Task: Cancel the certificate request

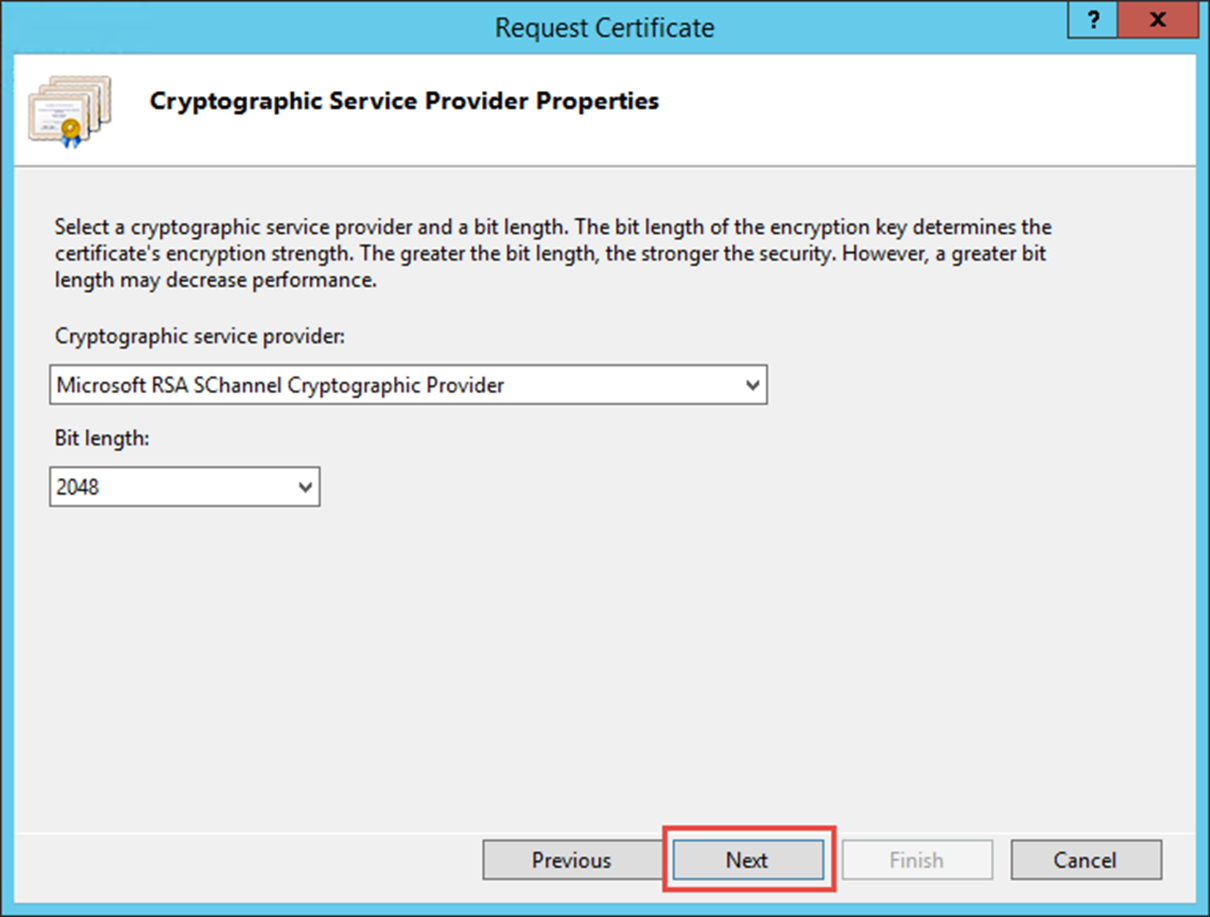Action: coord(1086,860)
